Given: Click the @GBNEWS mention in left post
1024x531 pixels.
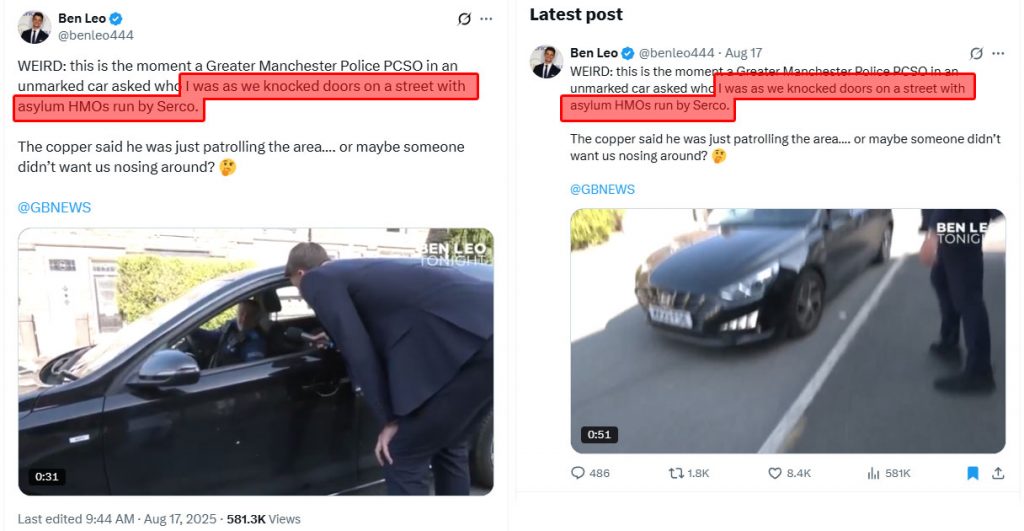Looking at the screenshot, I should [54, 207].
